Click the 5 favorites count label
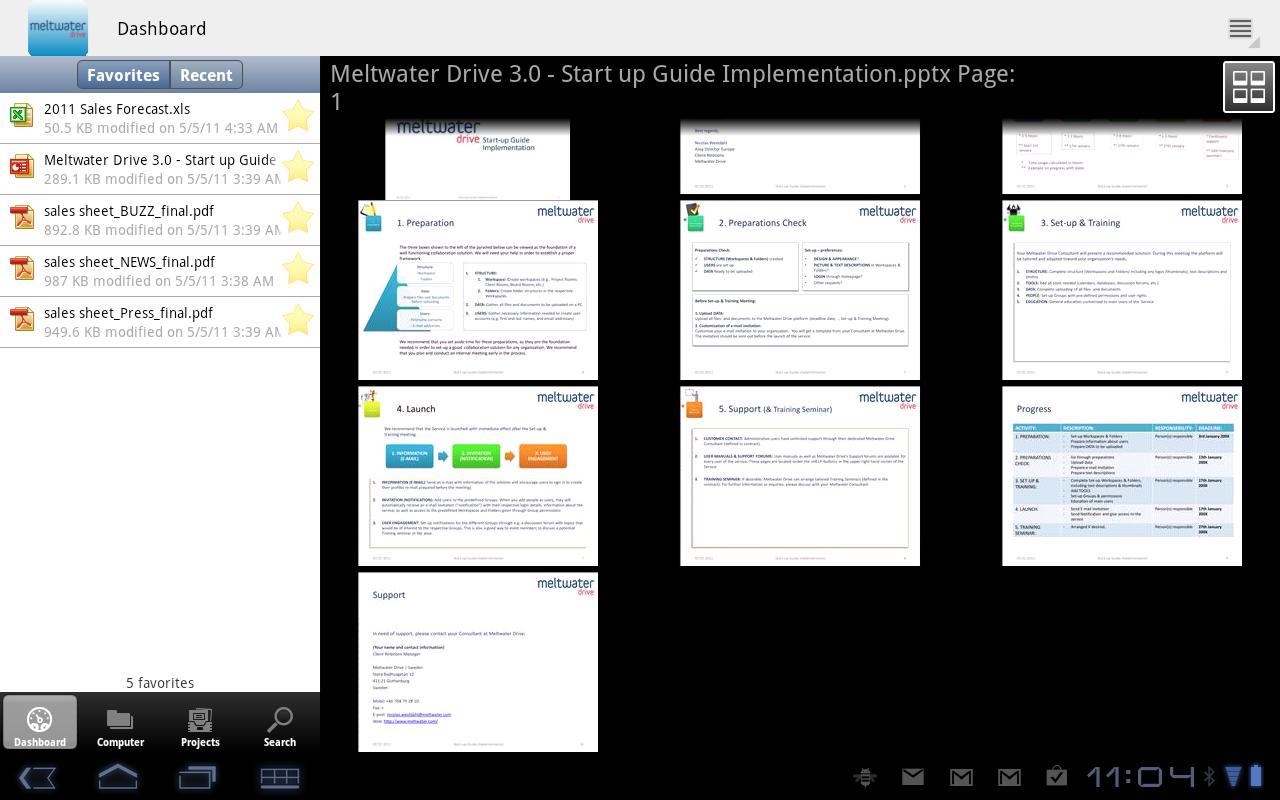 [160, 683]
